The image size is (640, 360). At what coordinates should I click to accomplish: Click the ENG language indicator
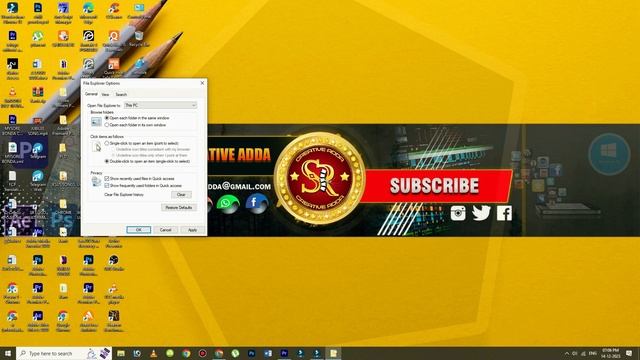(593, 353)
